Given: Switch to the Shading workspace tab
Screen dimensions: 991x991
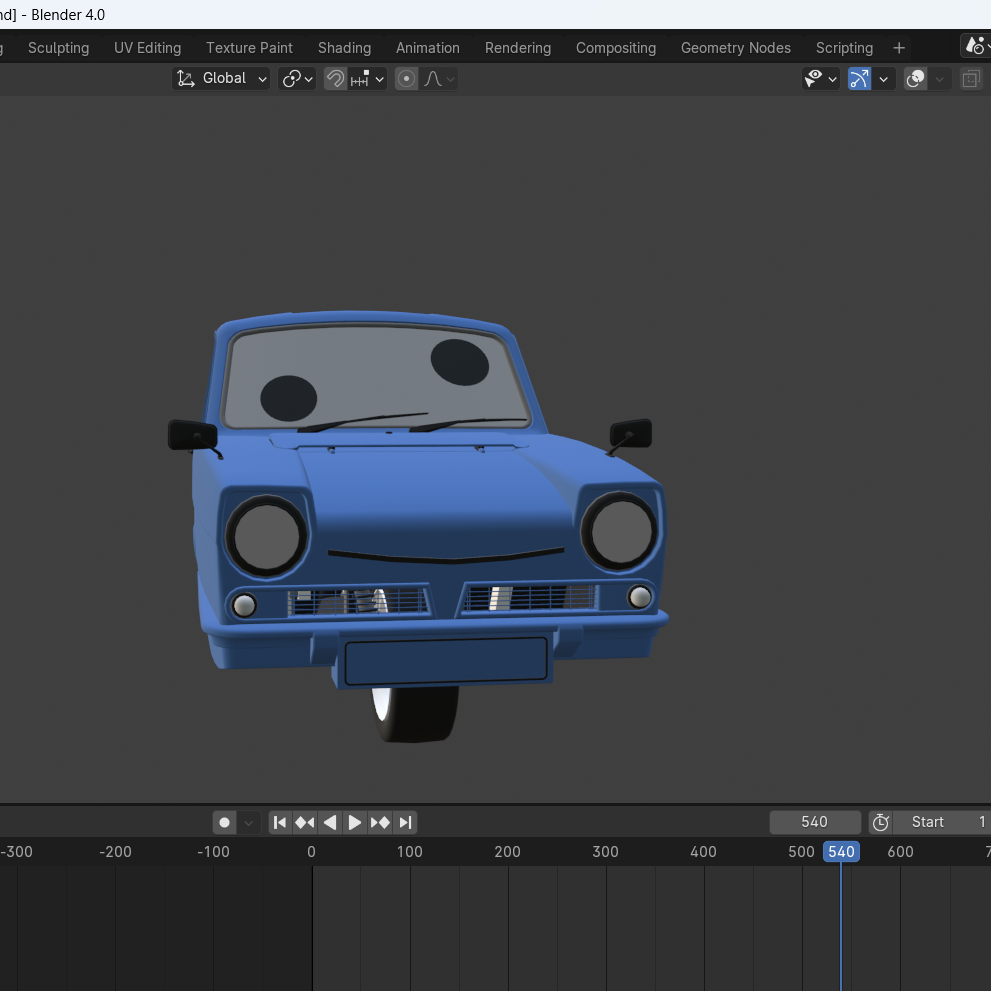Looking at the screenshot, I should point(344,48).
